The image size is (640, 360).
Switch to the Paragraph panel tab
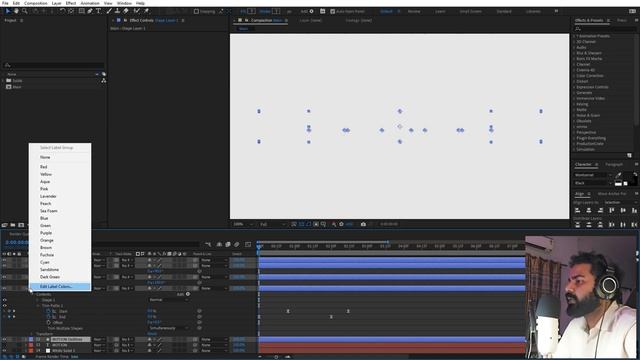click(614, 164)
